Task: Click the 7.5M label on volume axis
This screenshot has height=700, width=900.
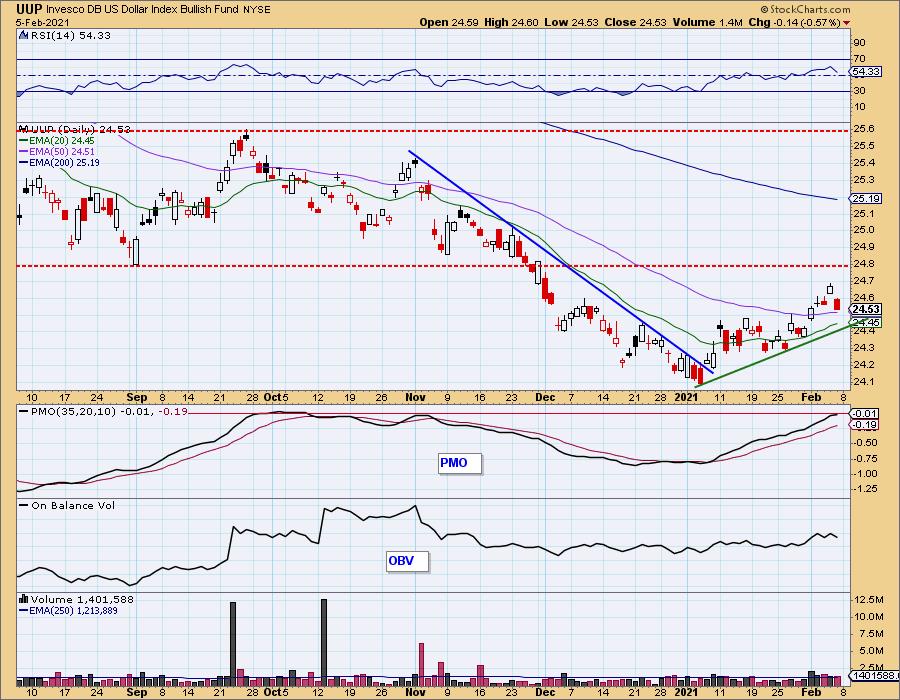Action: [x=869, y=633]
